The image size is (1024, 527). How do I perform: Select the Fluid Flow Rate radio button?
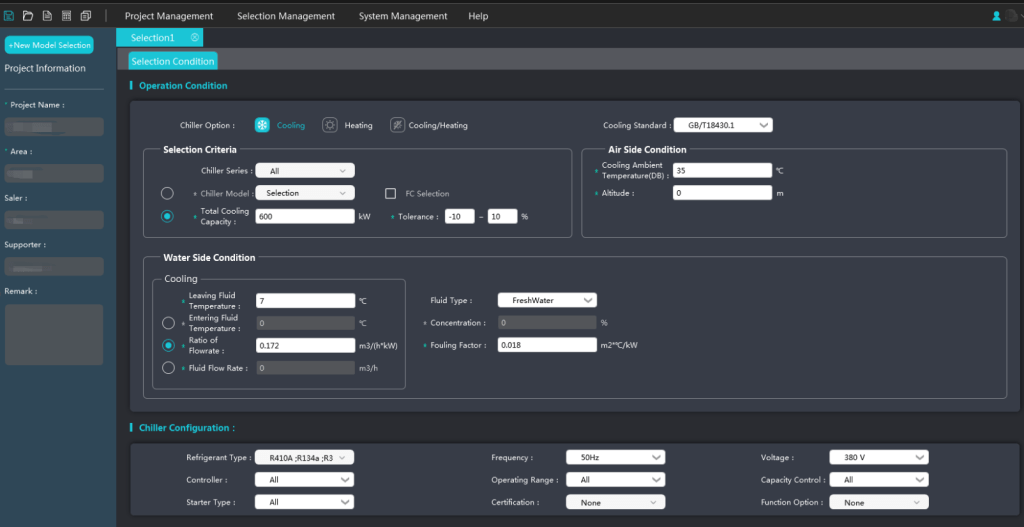tap(168, 368)
